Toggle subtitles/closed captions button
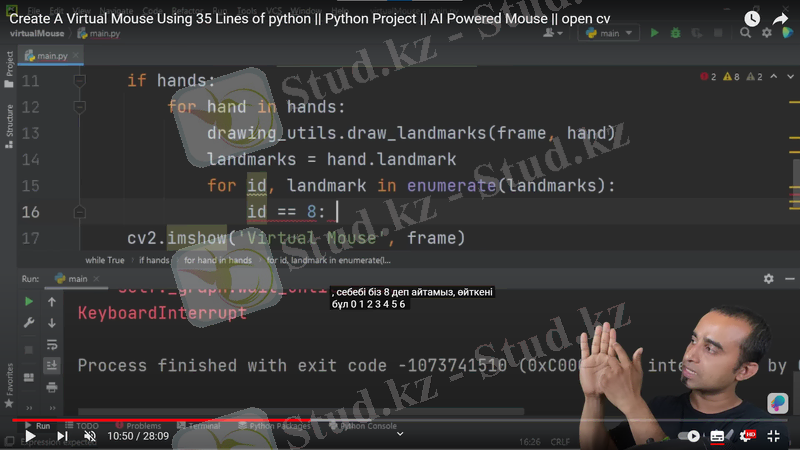The height and width of the screenshot is (450, 800). (717, 436)
